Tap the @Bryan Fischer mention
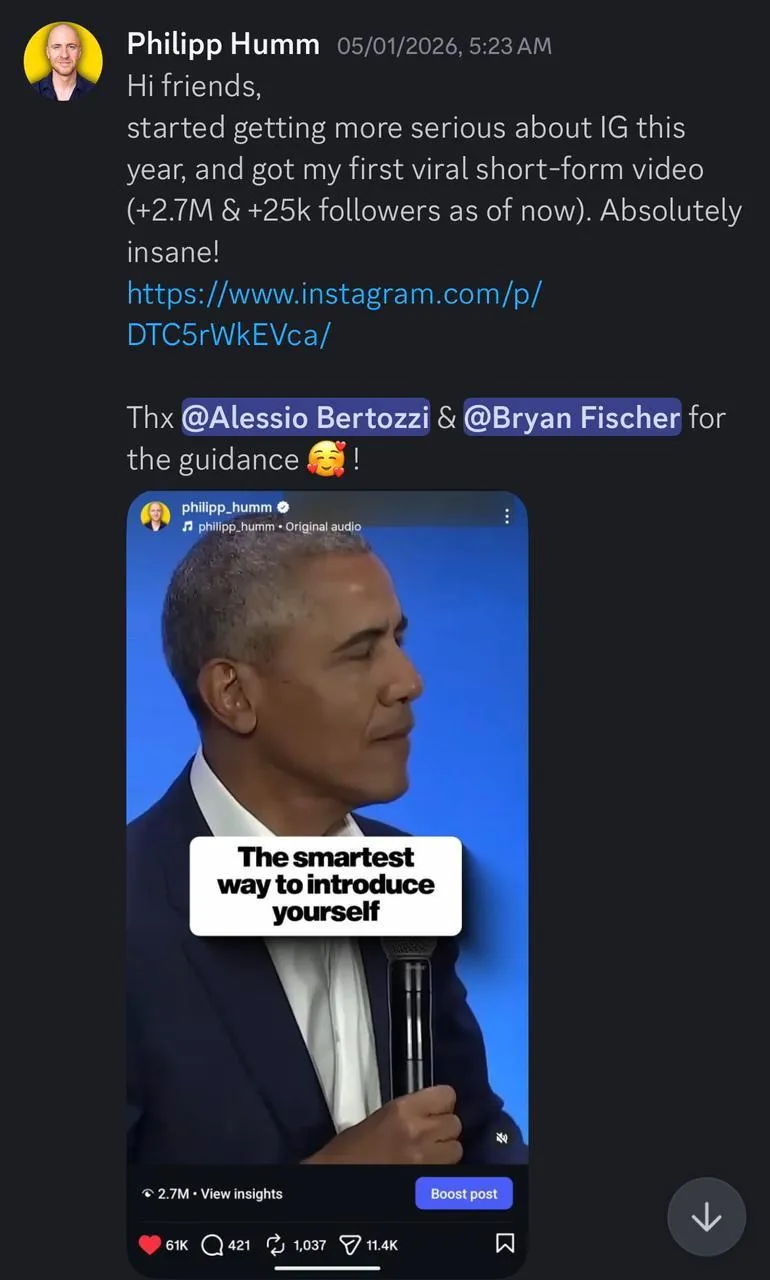 click(571, 416)
